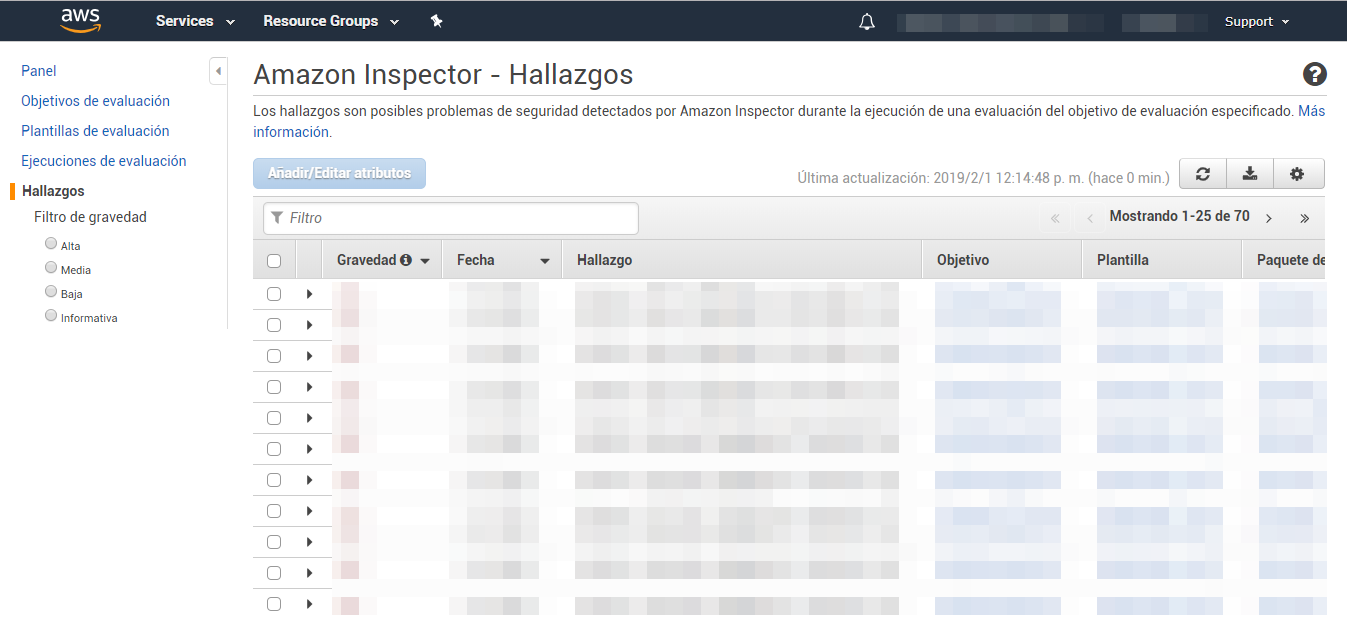The image size is (1347, 619).
Task: Jump to the last results page
Action: tap(1304, 218)
